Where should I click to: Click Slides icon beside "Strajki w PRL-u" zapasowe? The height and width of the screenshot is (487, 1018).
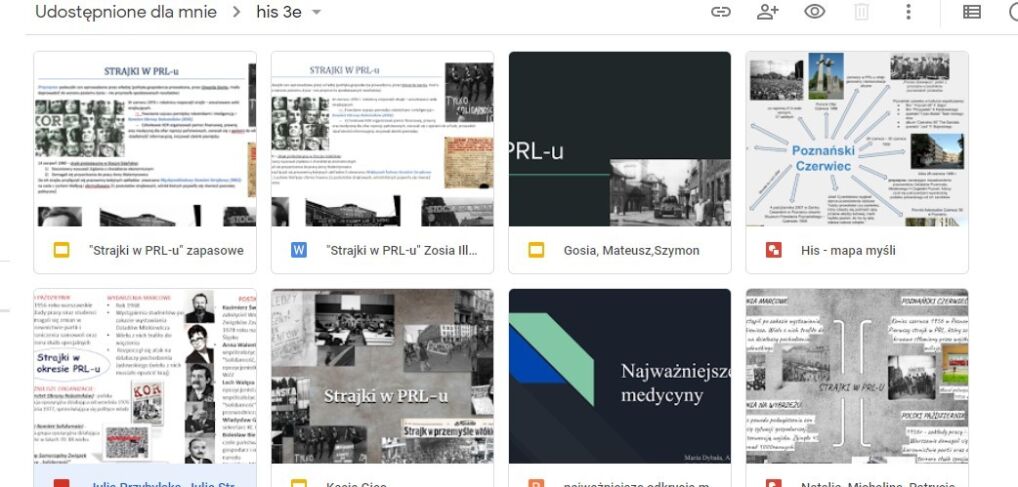61,250
